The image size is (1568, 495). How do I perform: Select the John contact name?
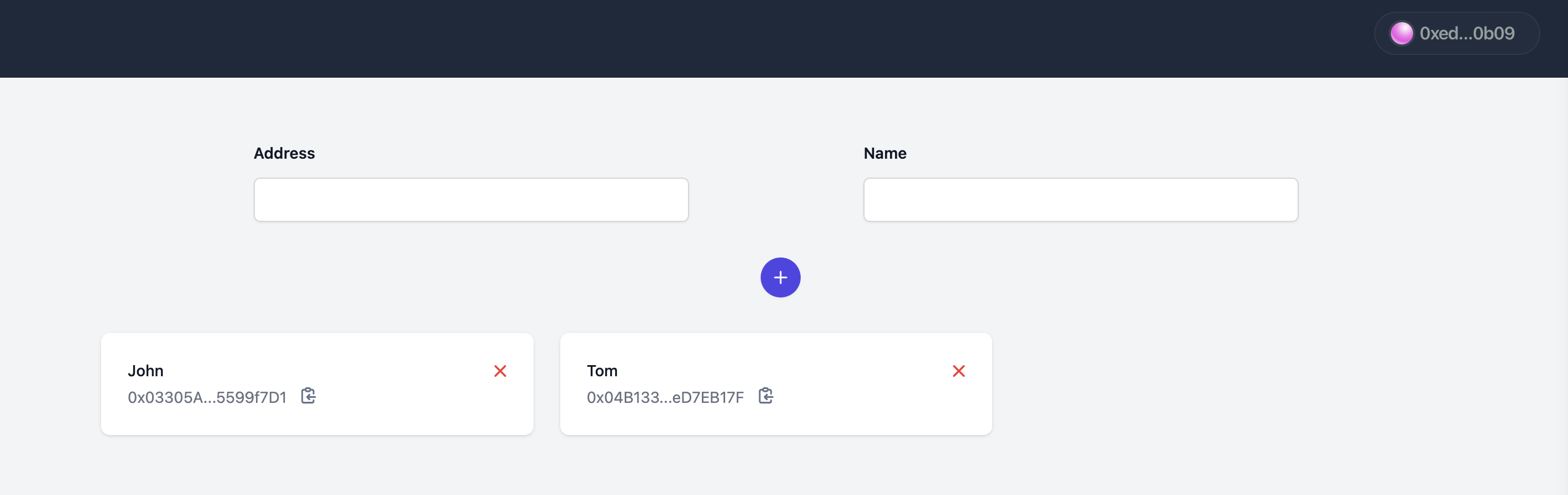click(x=145, y=371)
